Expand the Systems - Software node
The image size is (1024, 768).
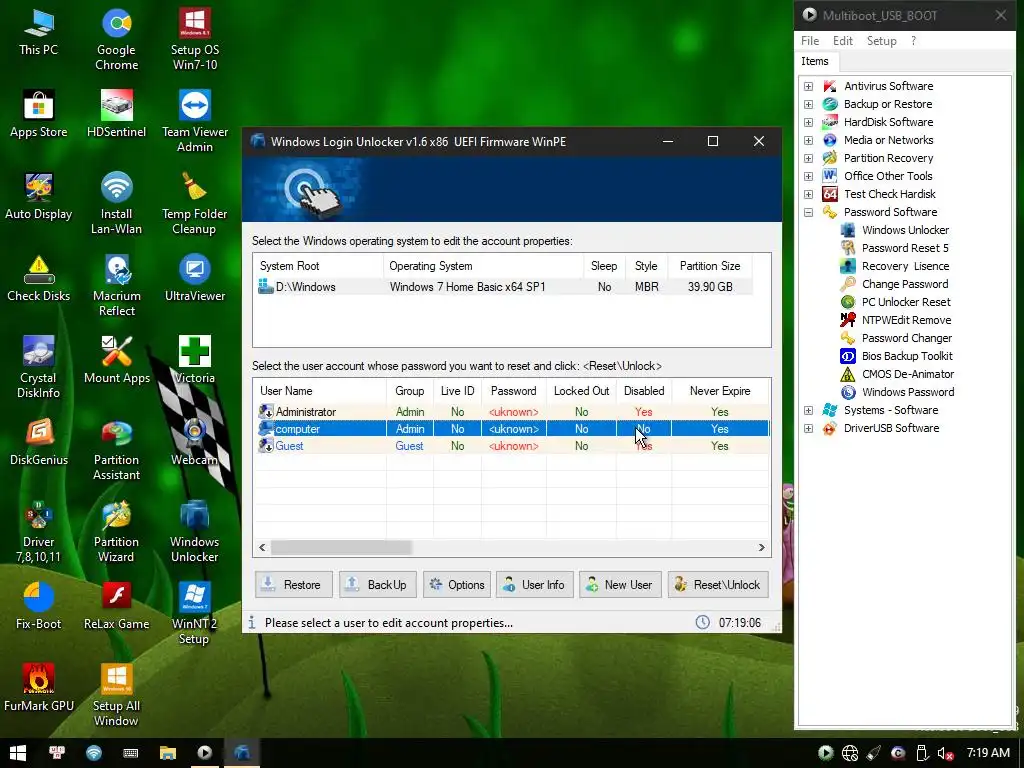pyautogui.click(x=808, y=410)
